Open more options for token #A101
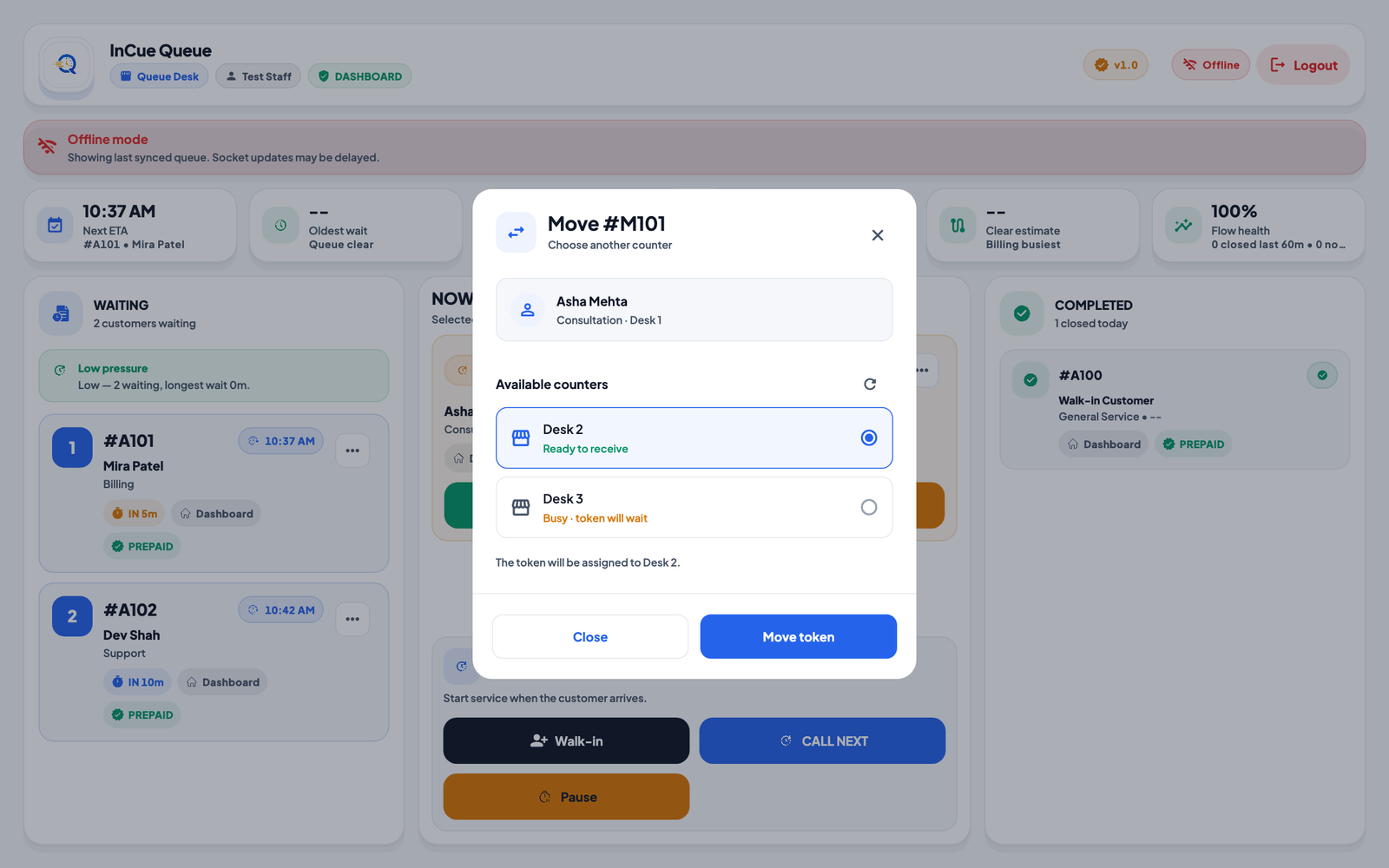The width and height of the screenshot is (1389, 868). (352, 450)
